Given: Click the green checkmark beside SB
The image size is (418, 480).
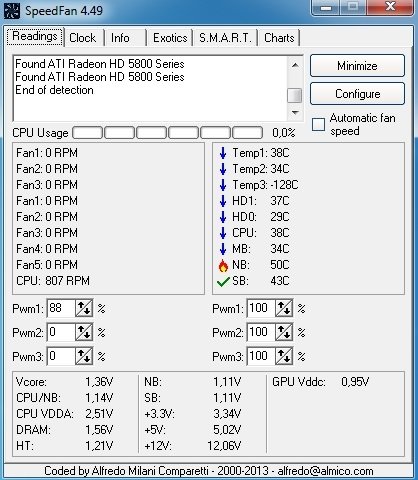Looking at the screenshot, I should pos(223,282).
